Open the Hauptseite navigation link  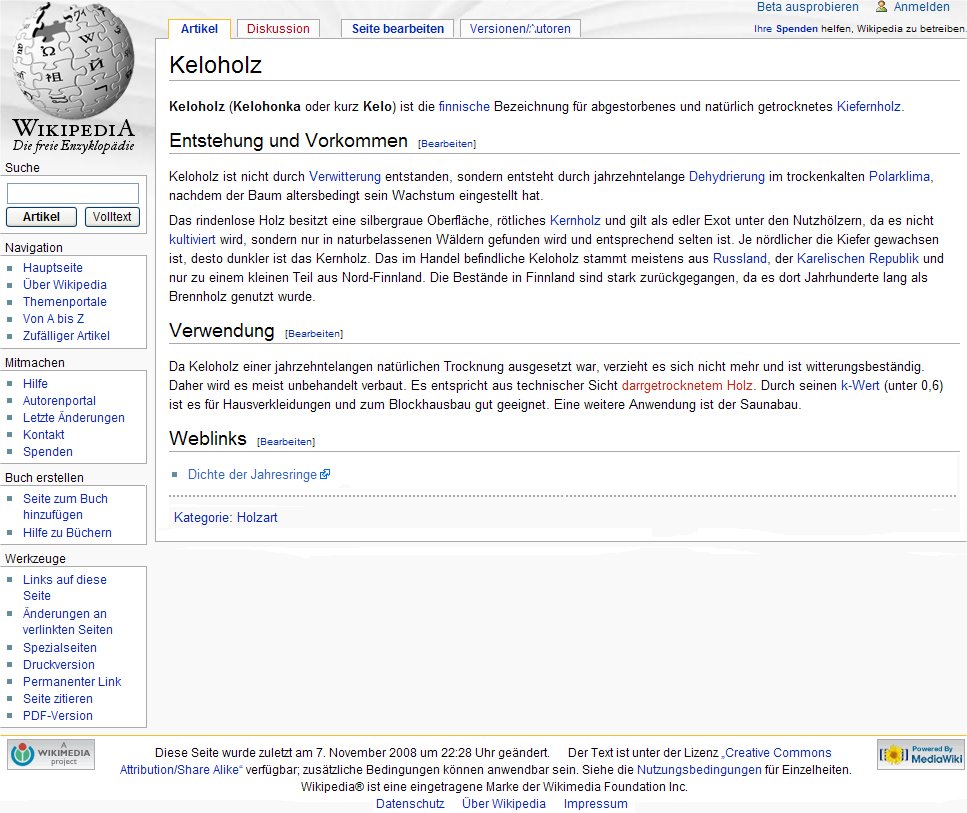53,268
